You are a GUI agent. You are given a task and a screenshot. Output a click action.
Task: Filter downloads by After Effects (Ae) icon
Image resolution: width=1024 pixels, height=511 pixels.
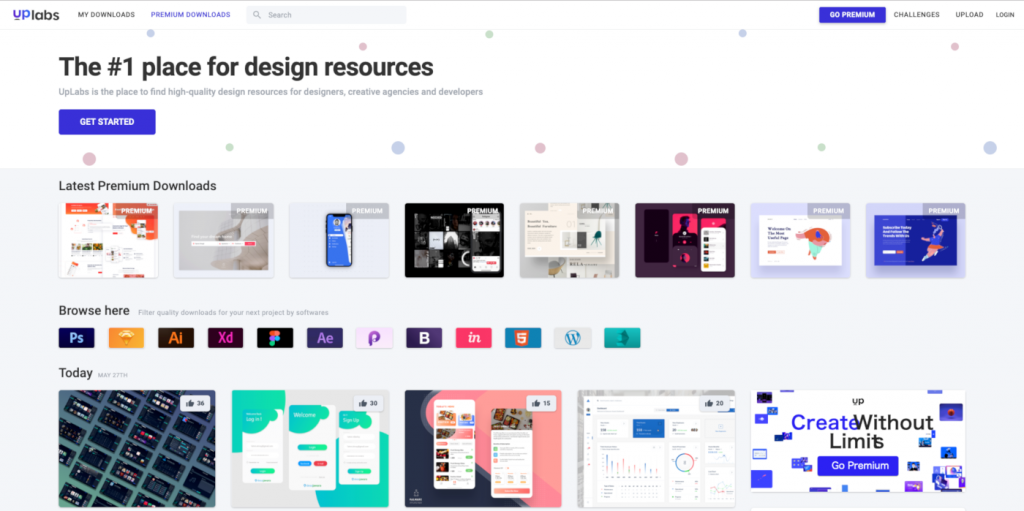[325, 338]
